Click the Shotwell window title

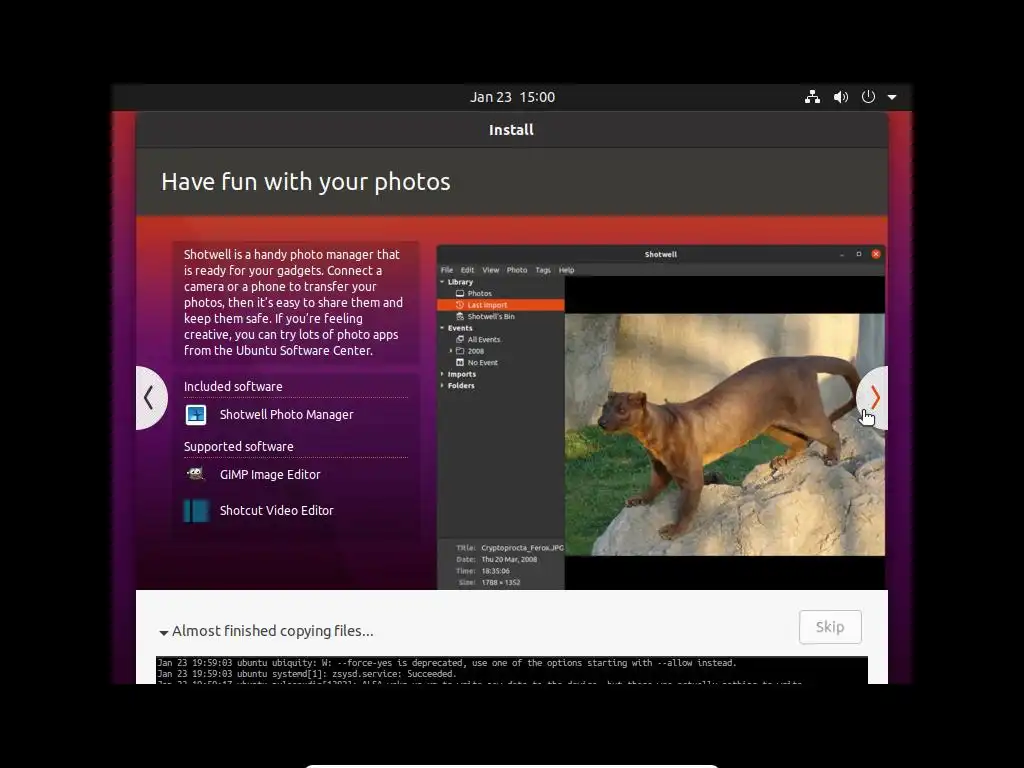click(x=661, y=255)
